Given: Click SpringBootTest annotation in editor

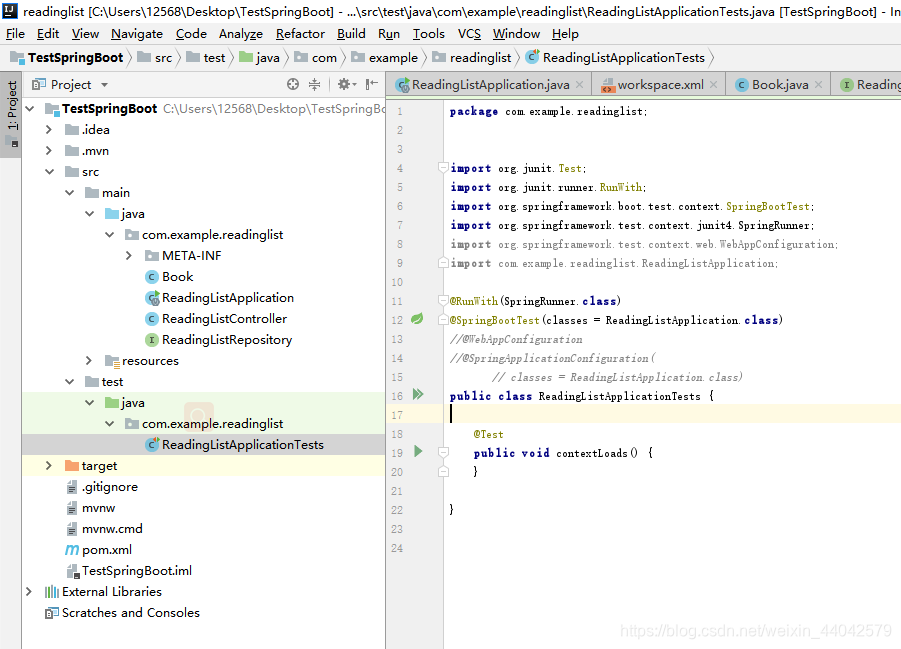Looking at the screenshot, I should point(494,320).
